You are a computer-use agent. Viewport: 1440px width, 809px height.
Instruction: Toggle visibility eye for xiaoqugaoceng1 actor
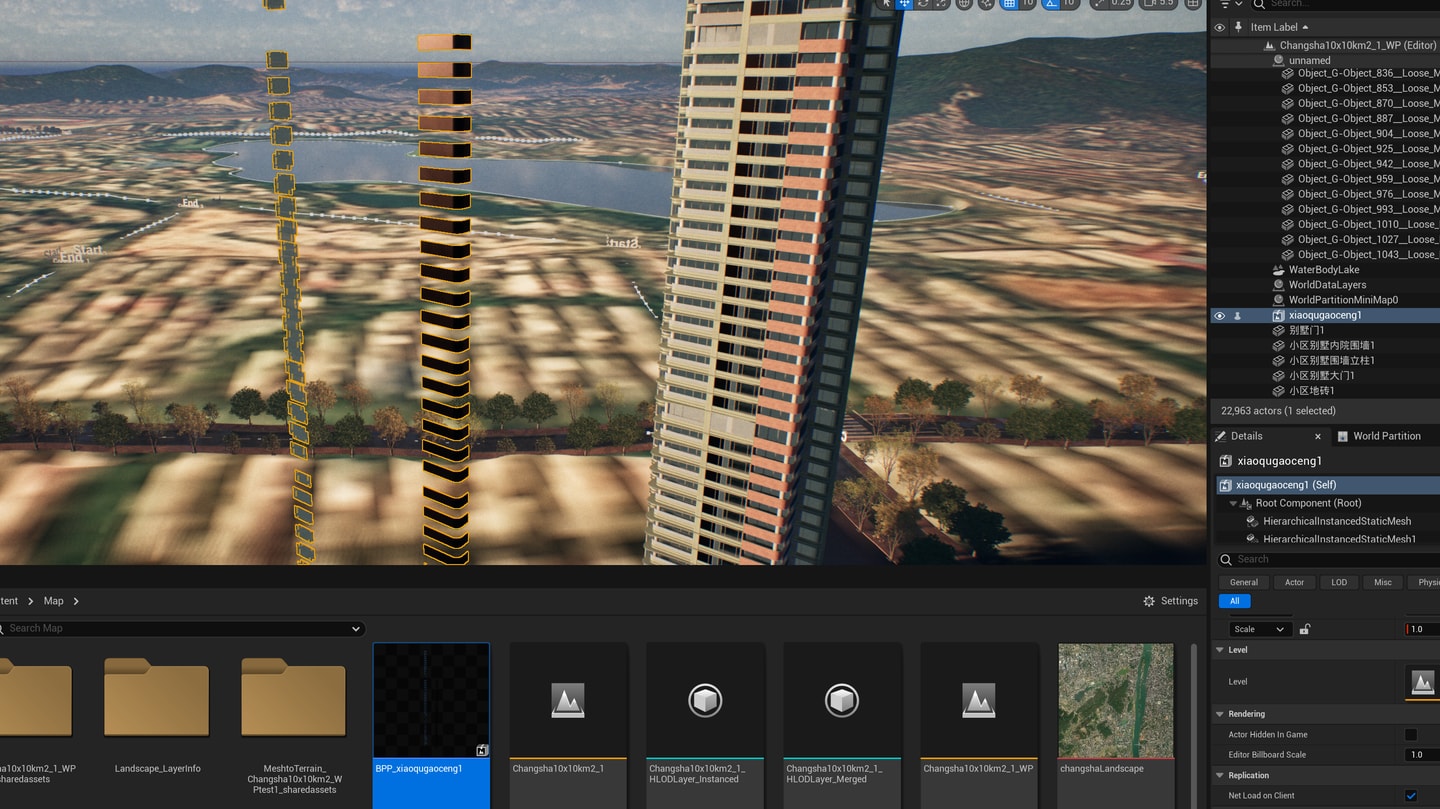pyautogui.click(x=1219, y=315)
